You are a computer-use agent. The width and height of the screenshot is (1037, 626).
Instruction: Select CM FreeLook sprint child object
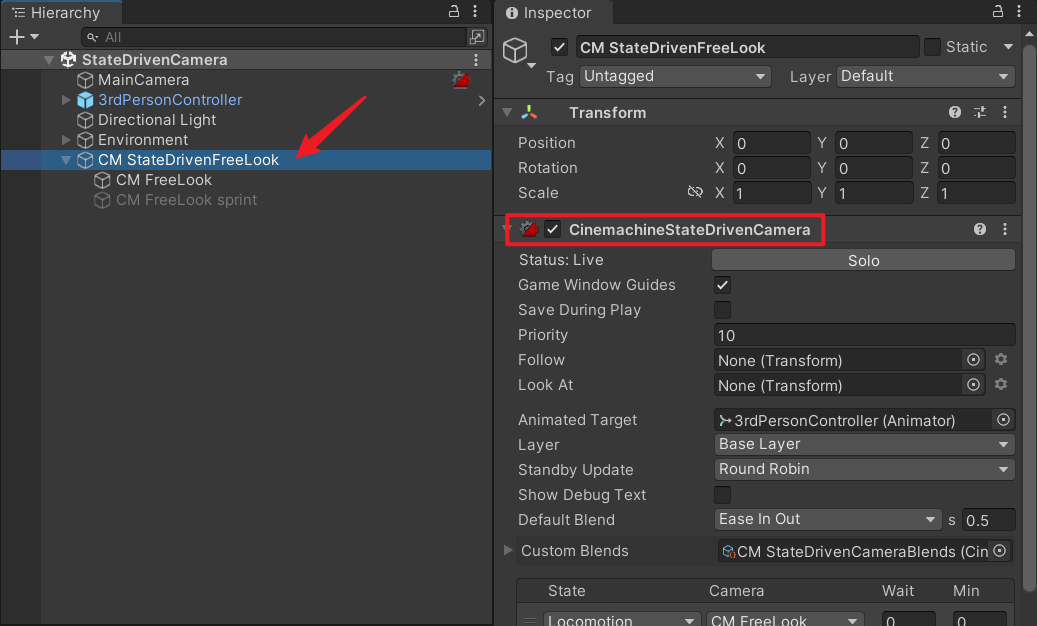coord(186,200)
